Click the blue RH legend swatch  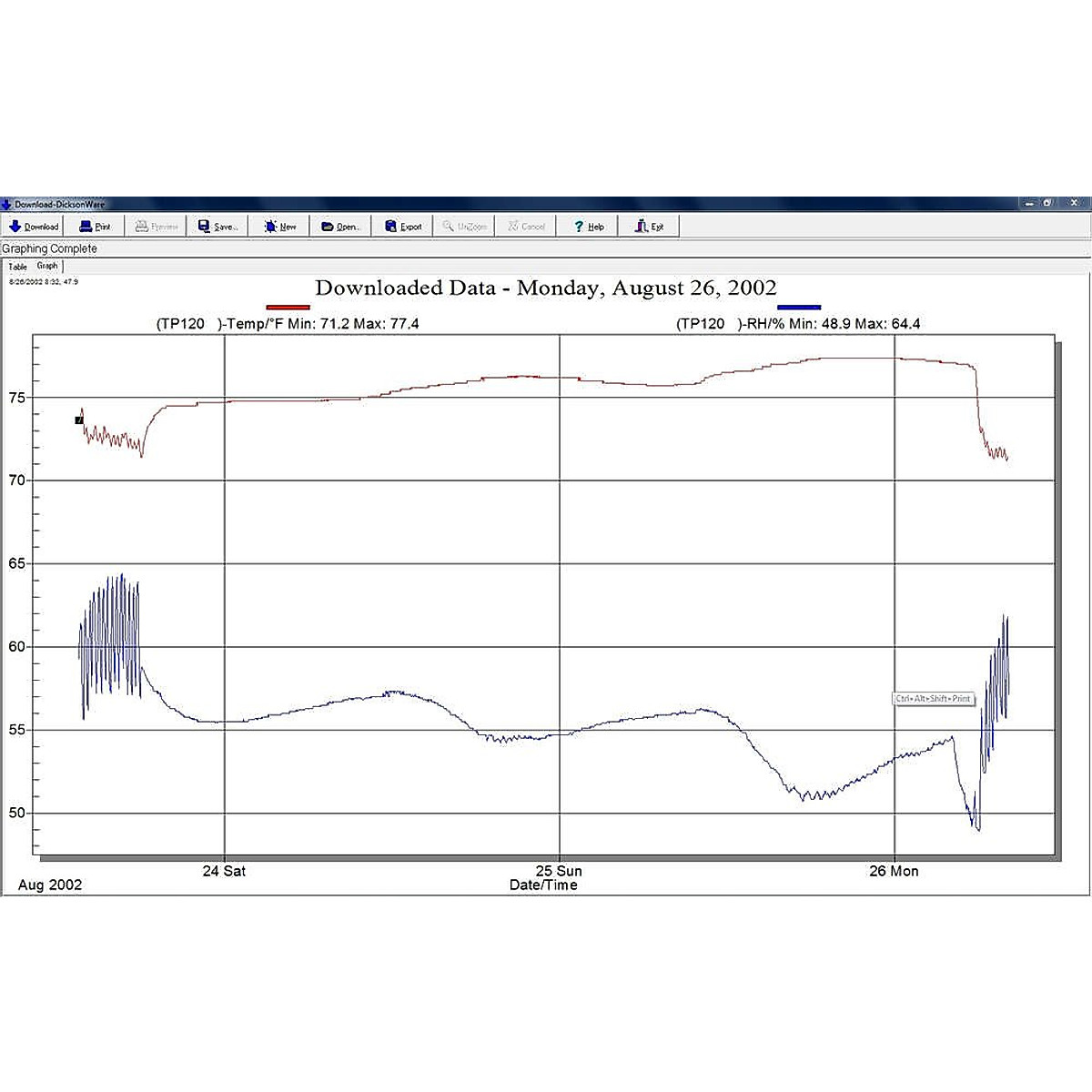coord(799,308)
